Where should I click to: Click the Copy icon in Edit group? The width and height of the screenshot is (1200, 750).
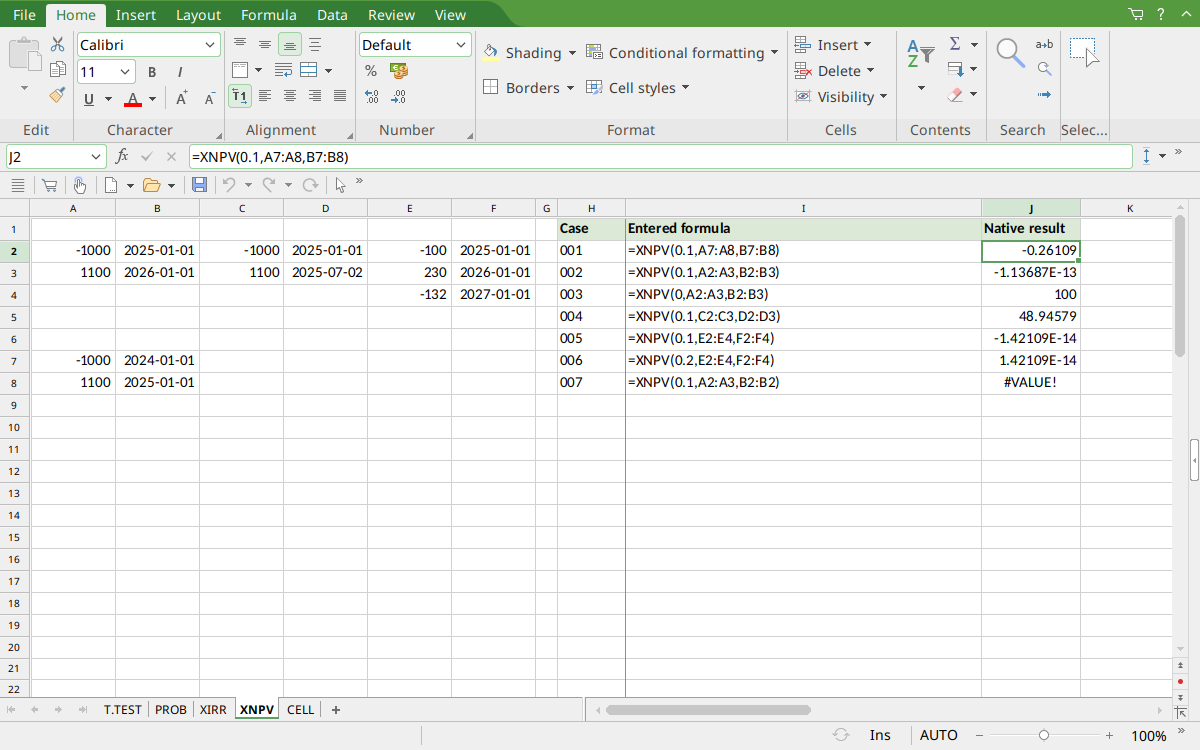[57, 70]
